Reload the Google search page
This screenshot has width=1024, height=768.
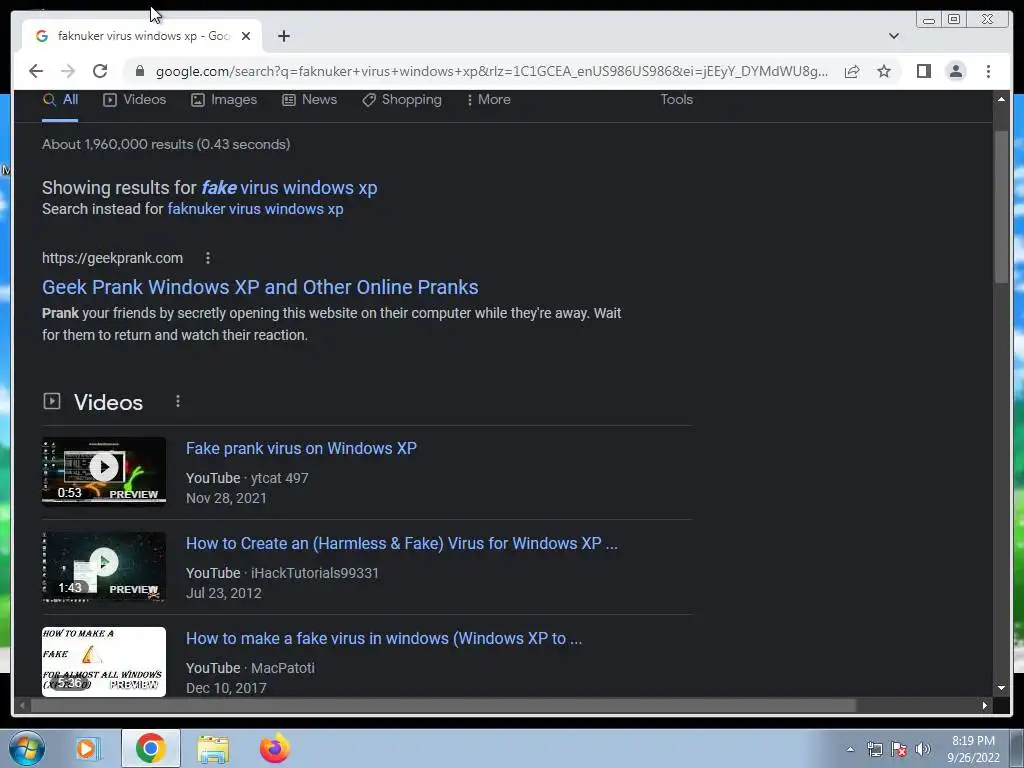(100, 71)
